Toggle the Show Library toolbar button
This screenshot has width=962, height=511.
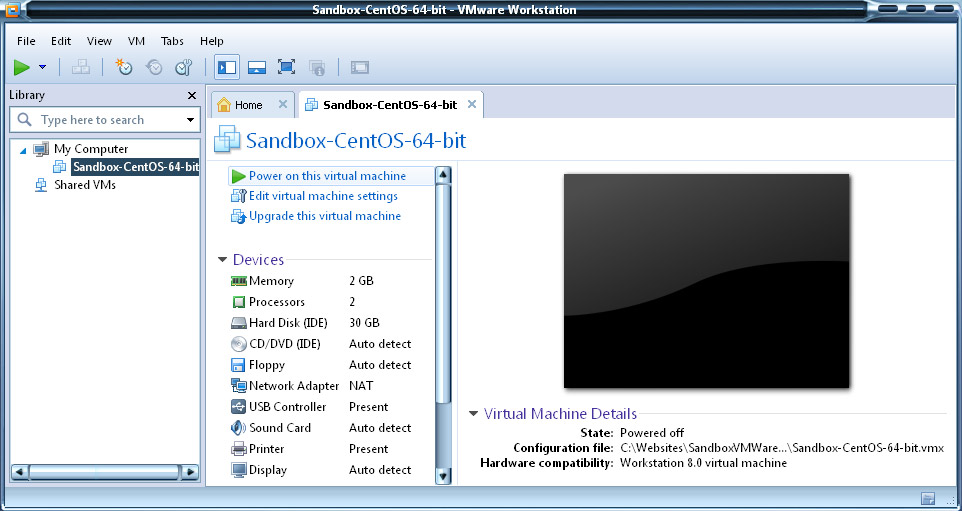tap(227, 67)
